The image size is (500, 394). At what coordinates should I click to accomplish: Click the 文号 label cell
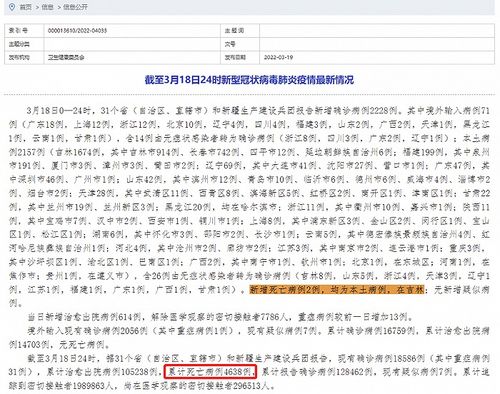[x=240, y=44]
